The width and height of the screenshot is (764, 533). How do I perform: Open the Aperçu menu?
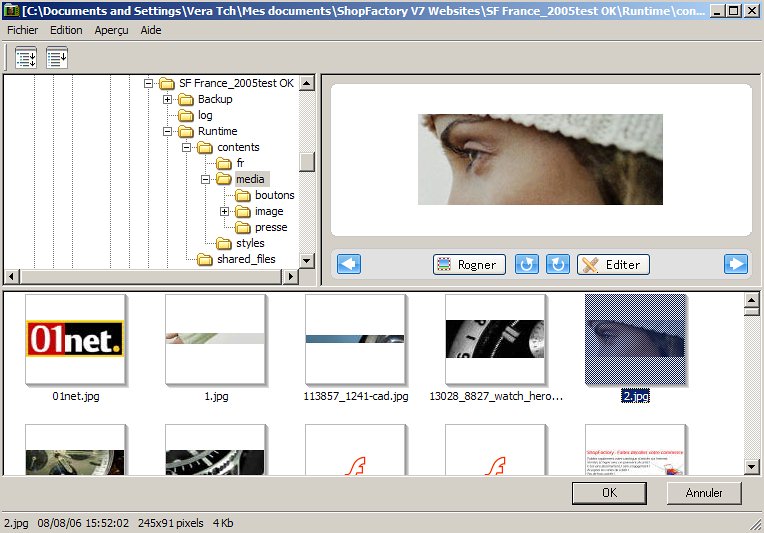111,30
